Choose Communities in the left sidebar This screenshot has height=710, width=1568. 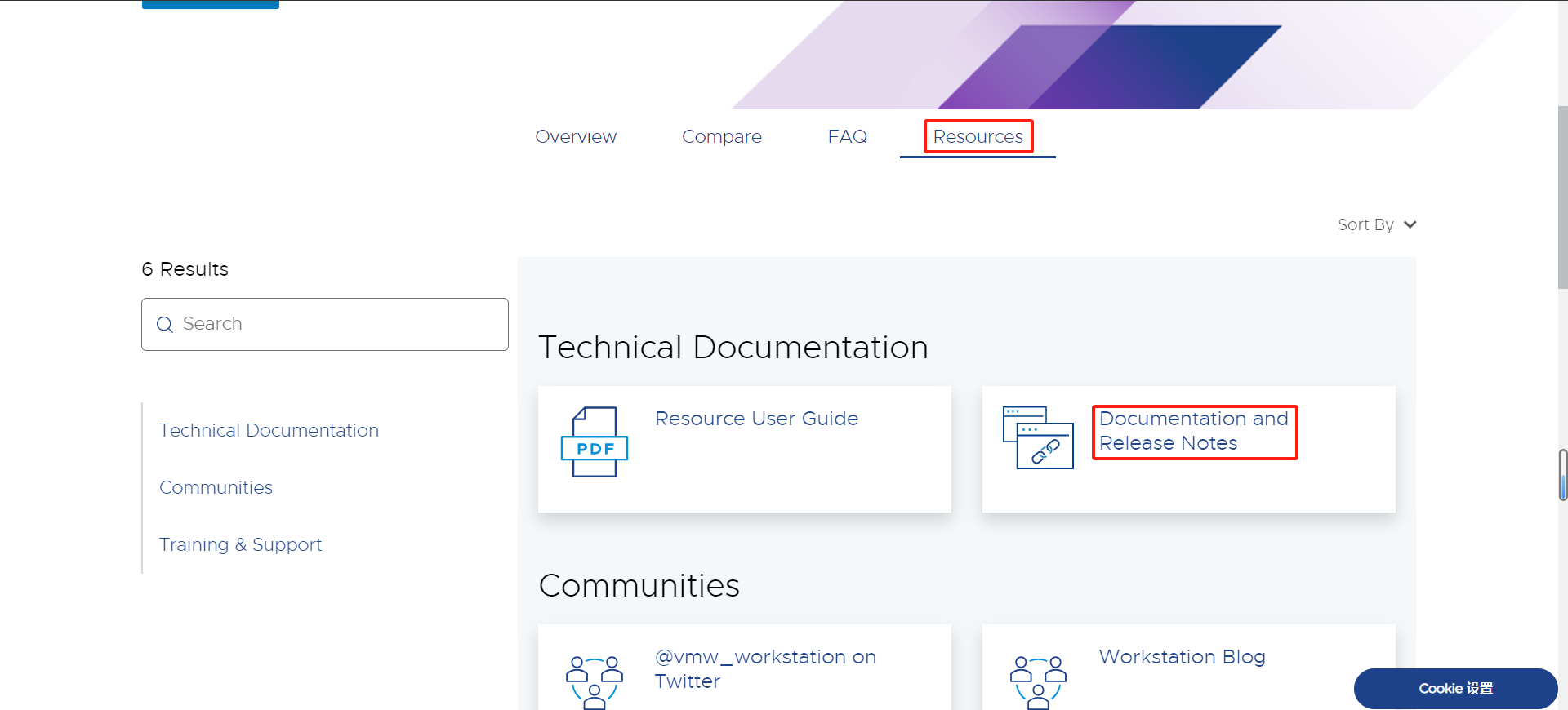click(x=216, y=487)
